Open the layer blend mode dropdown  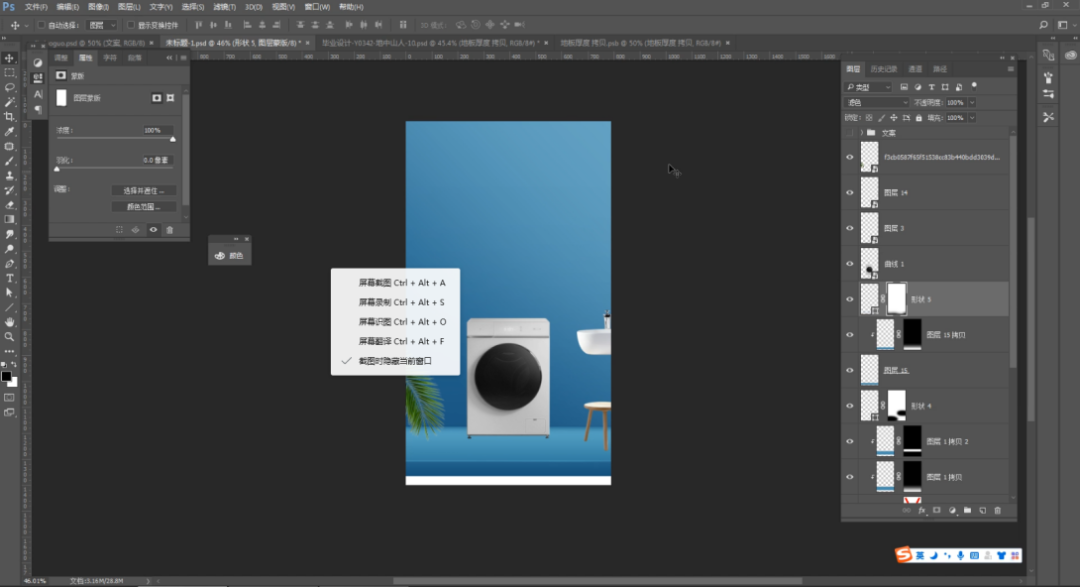tap(877, 102)
